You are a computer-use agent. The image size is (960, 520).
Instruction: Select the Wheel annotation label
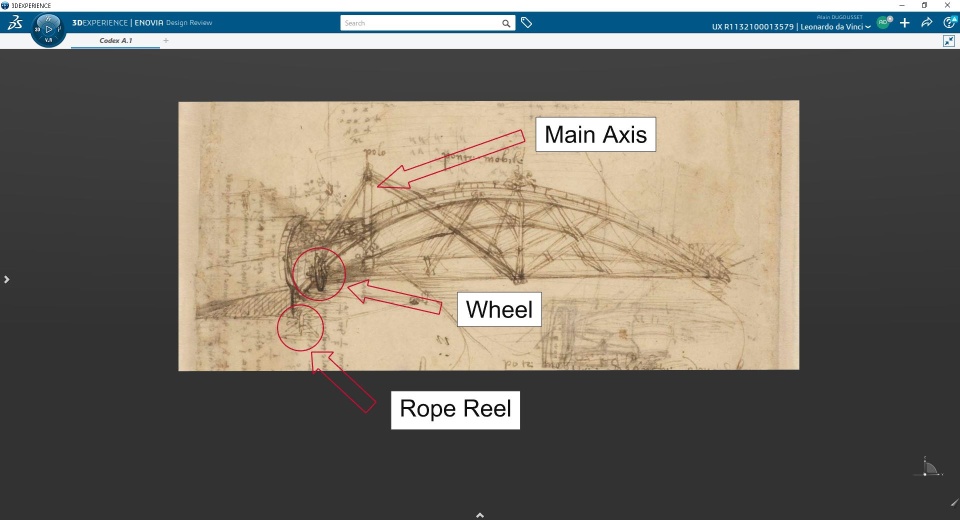point(499,309)
